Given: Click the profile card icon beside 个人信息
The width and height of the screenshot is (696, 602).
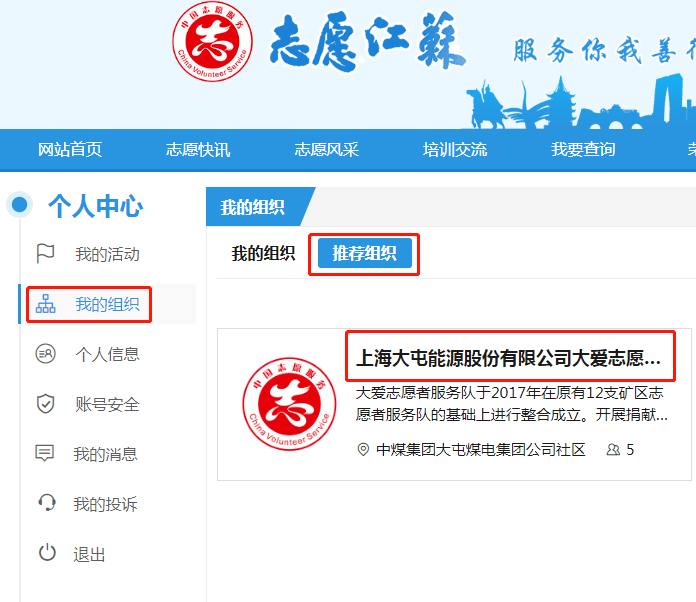Looking at the screenshot, I should coord(45,354).
